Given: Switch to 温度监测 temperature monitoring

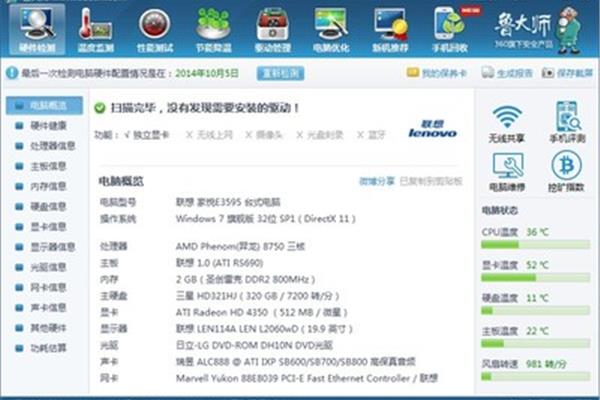Looking at the screenshot, I should (x=96, y=30).
